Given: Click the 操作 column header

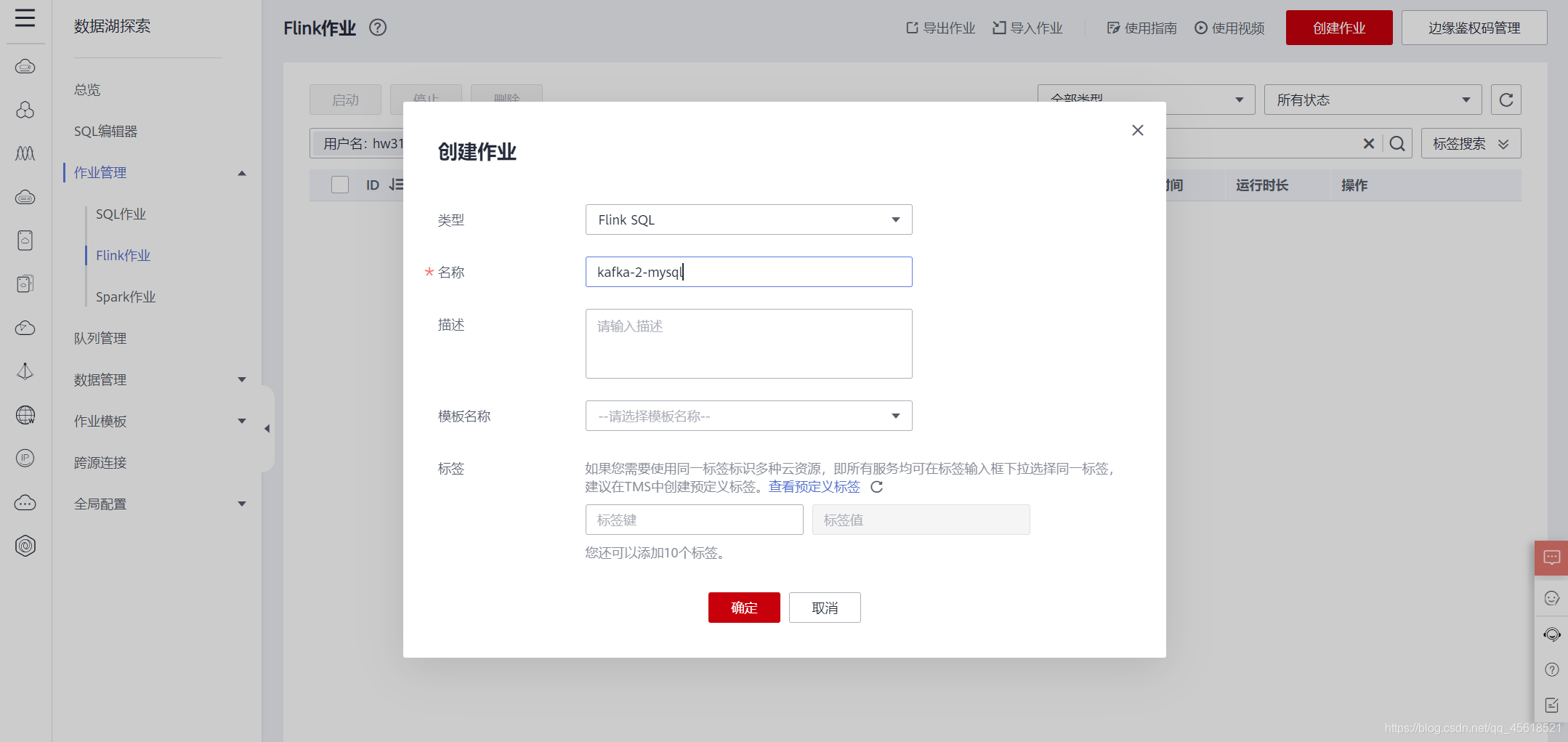Looking at the screenshot, I should [1354, 185].
